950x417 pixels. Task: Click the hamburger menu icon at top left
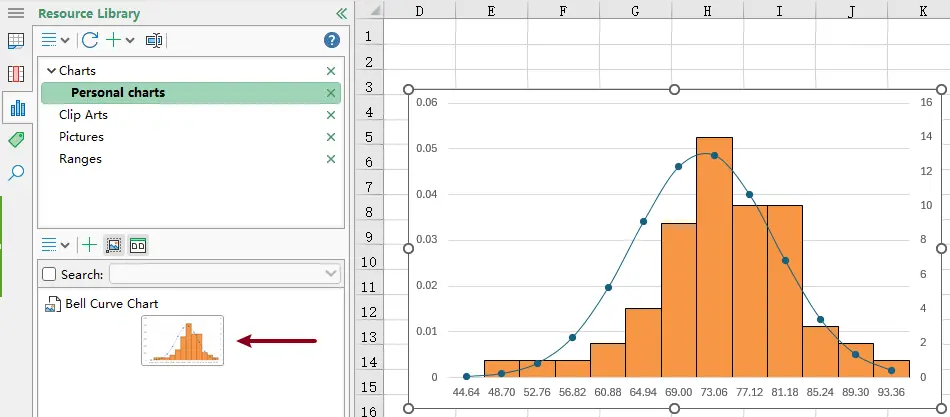tap(16, 13)
